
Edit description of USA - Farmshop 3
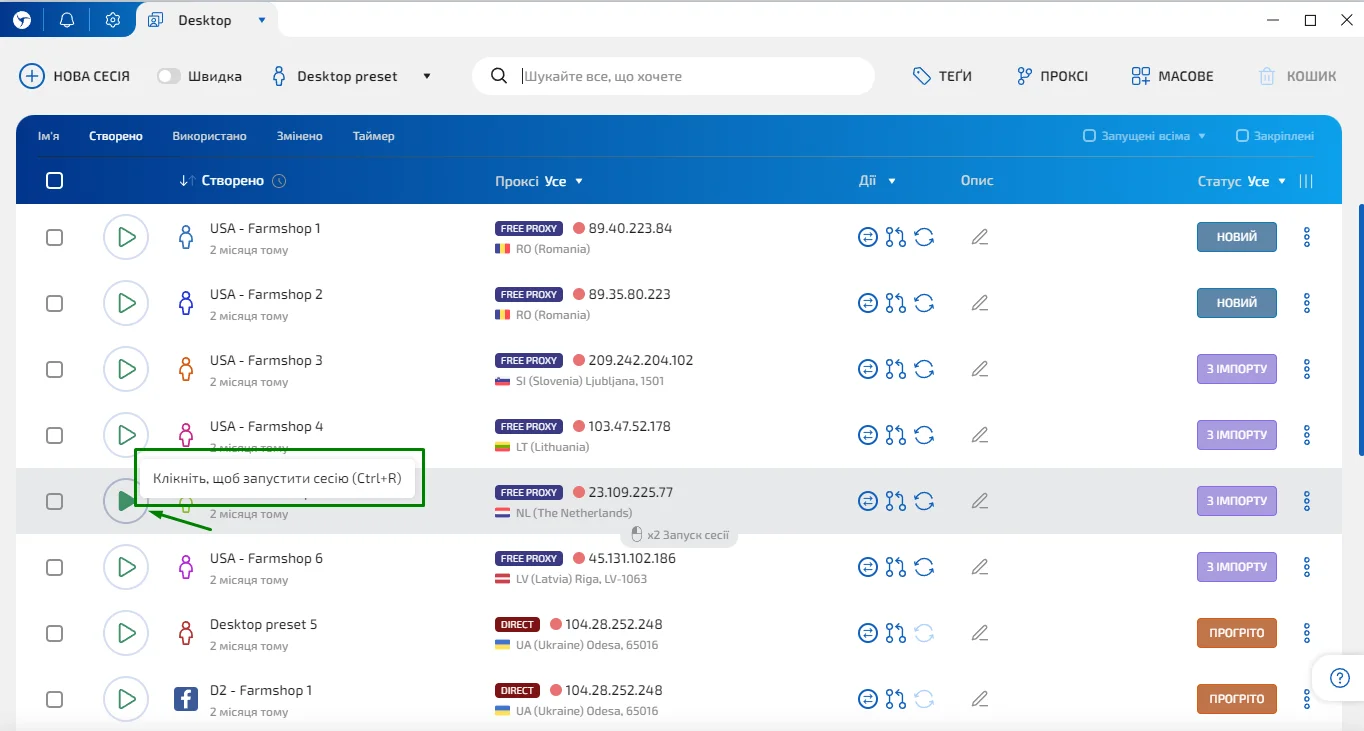[x=980, y=369]
